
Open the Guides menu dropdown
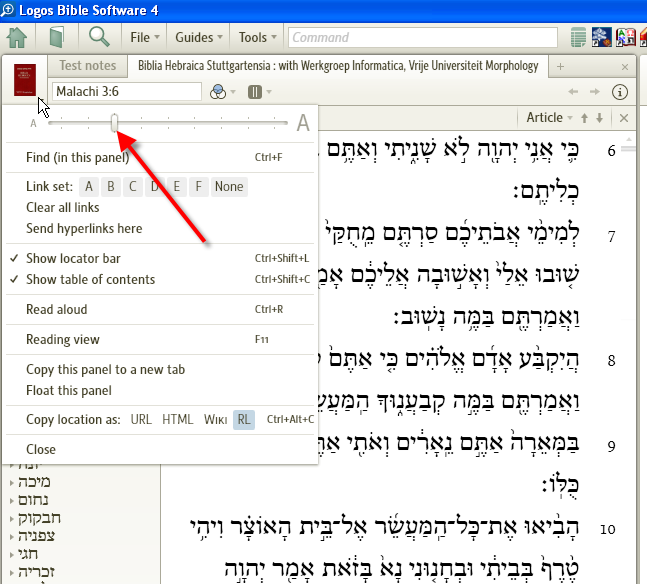point(199,38)
